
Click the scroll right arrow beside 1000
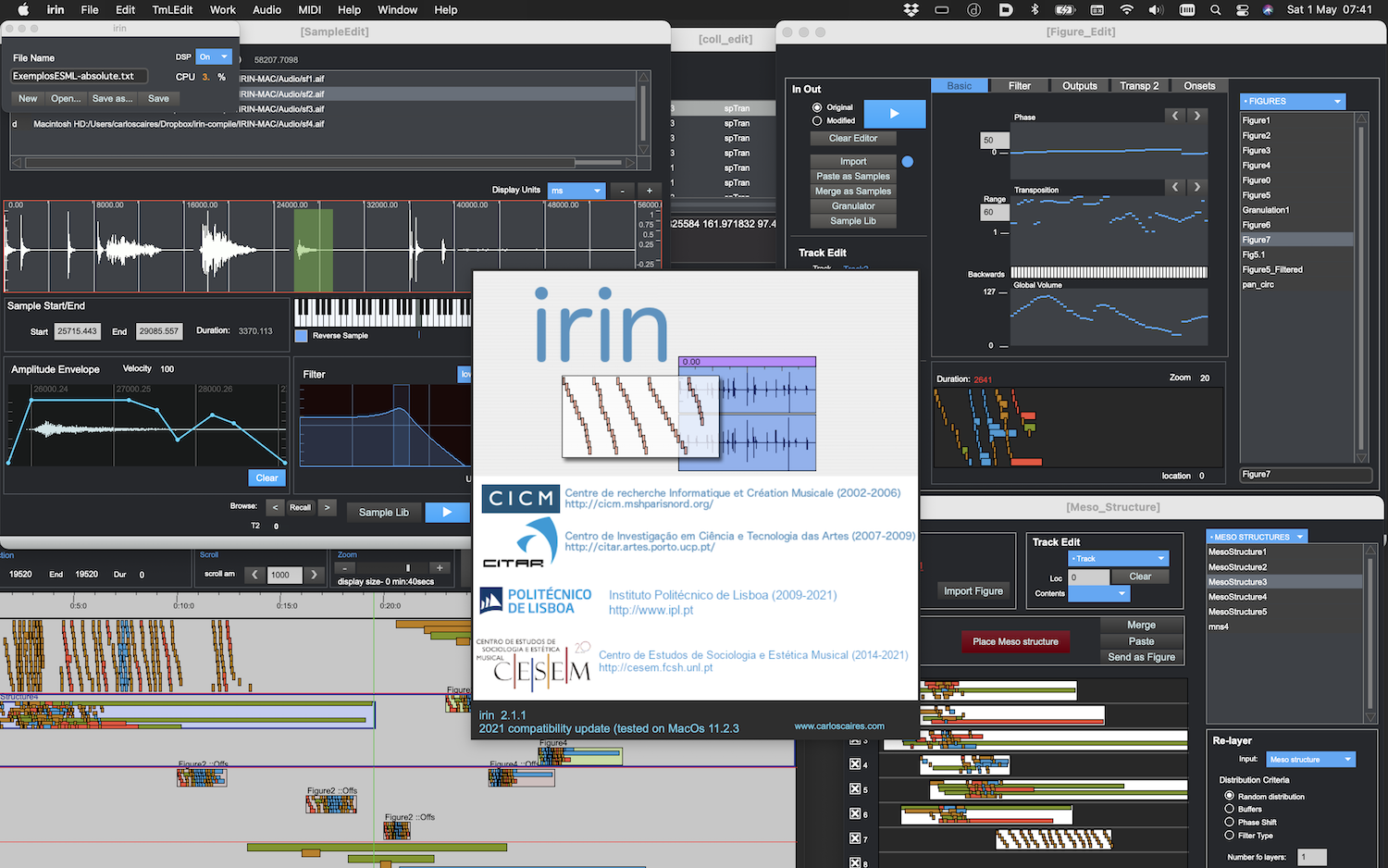314,575
